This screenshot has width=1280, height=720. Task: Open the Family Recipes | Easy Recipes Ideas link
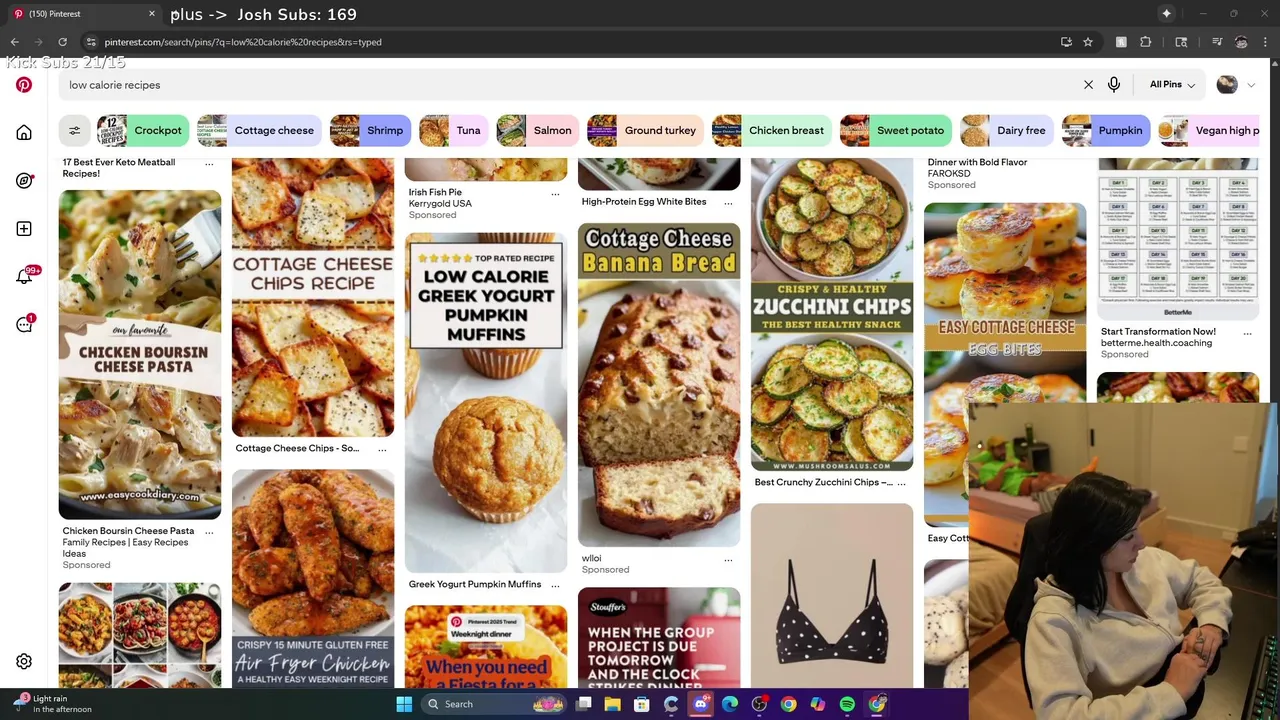pos(125,548)
